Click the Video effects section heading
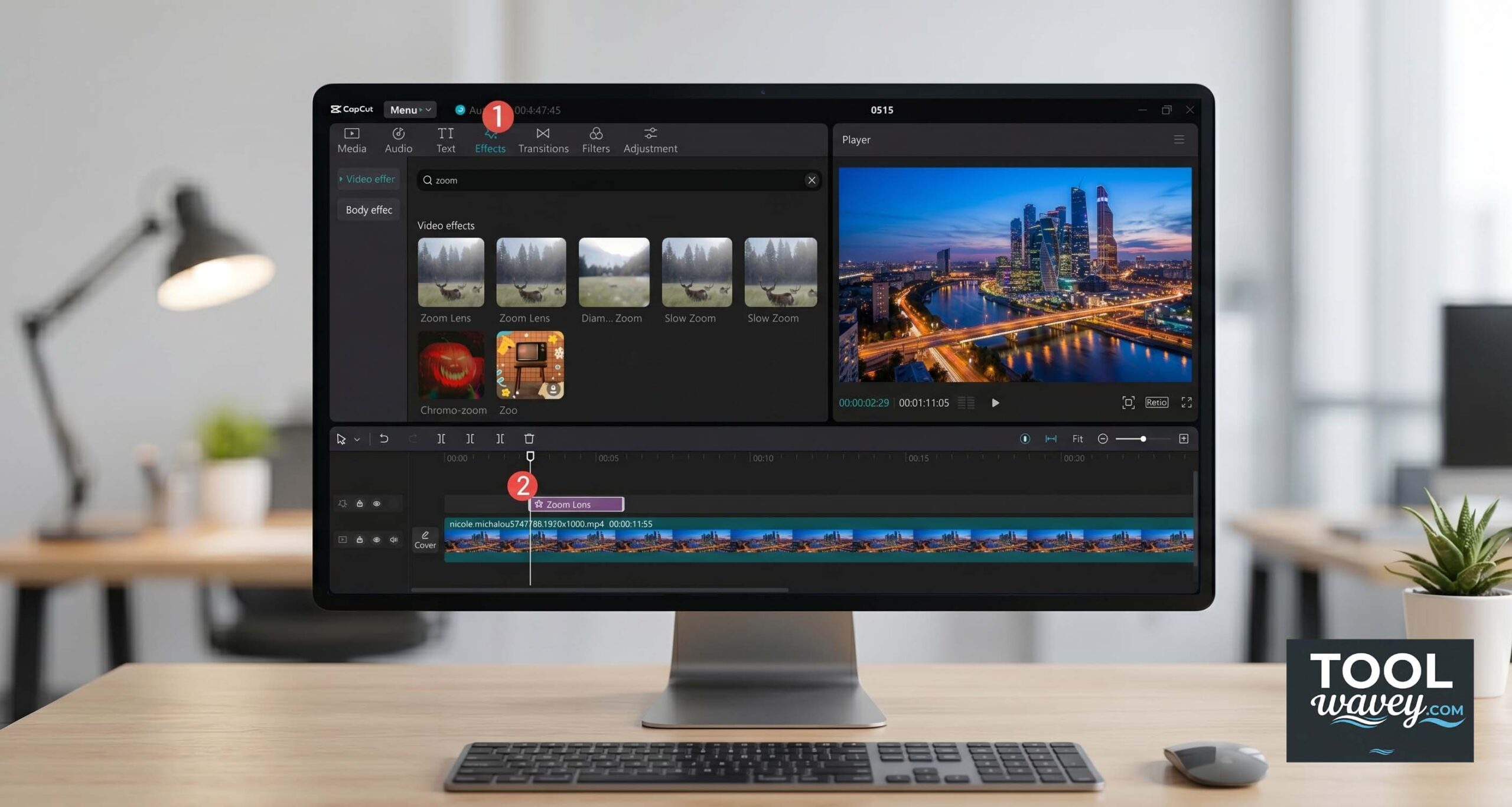 pos(446,226)
